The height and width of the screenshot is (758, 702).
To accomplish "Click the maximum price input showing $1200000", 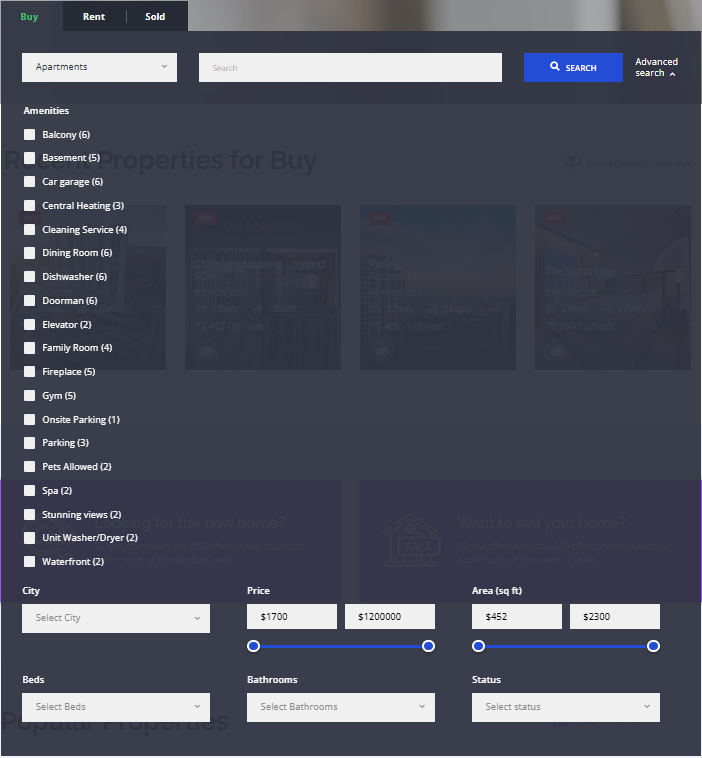I will pos(390,617).
